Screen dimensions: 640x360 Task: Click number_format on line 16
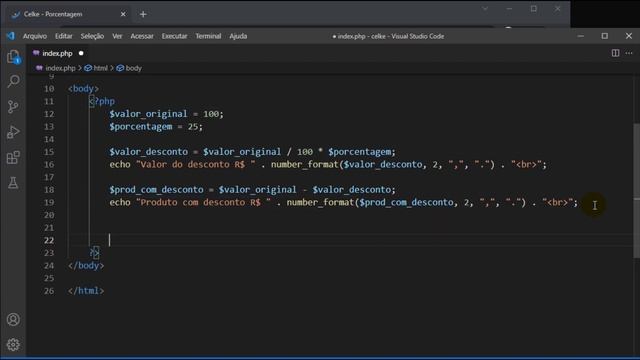point(304,164)
